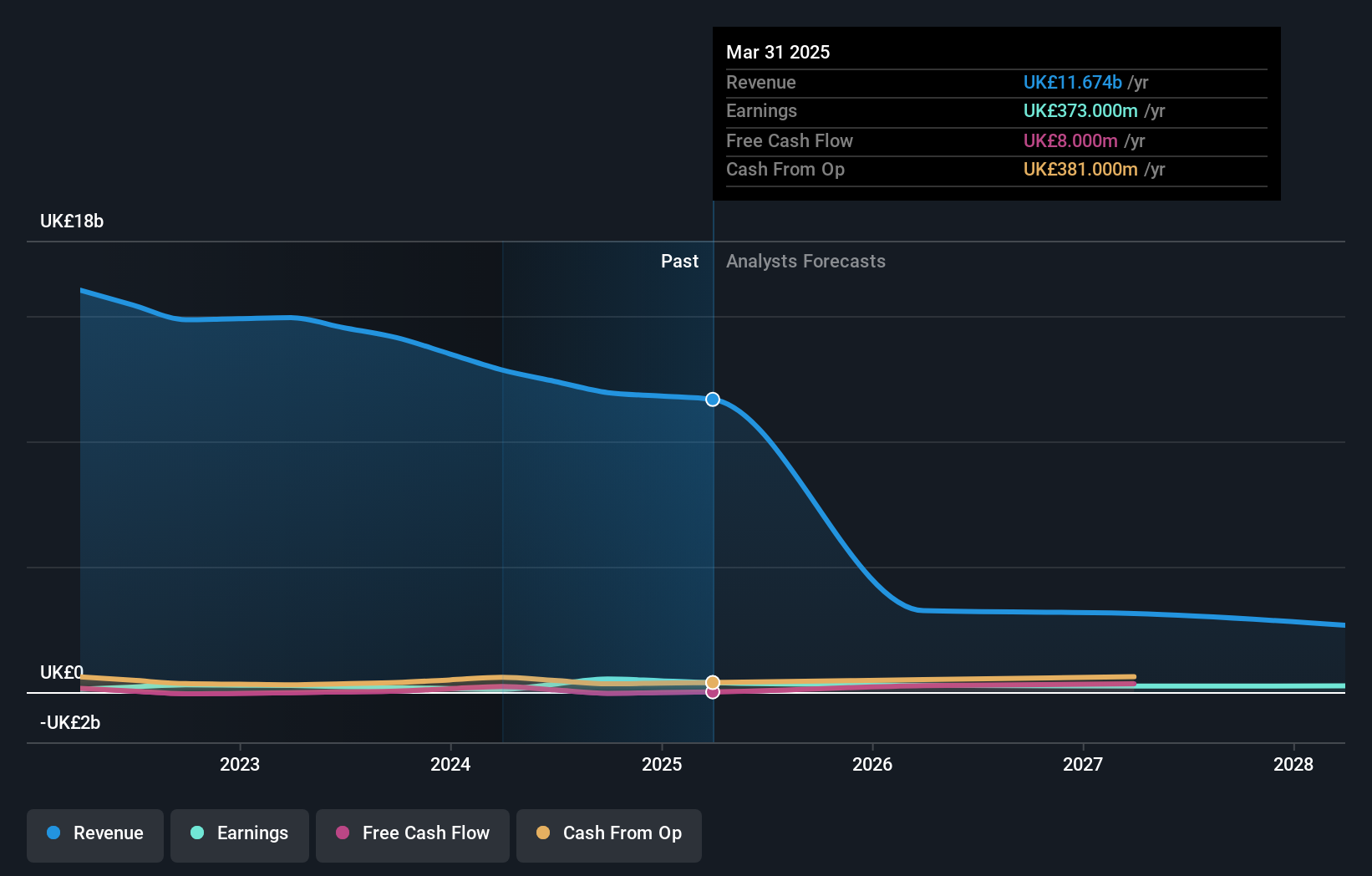Click the pink Free Cash Flow legend dot

coord(343,833)
